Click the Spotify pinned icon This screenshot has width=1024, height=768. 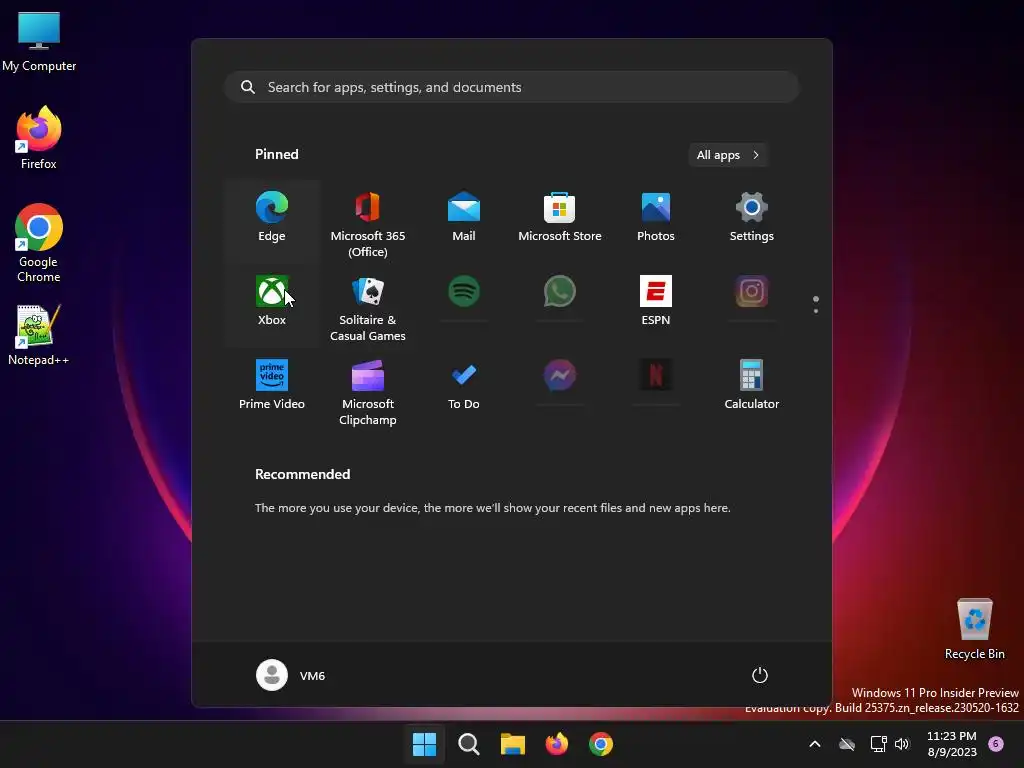464,291
